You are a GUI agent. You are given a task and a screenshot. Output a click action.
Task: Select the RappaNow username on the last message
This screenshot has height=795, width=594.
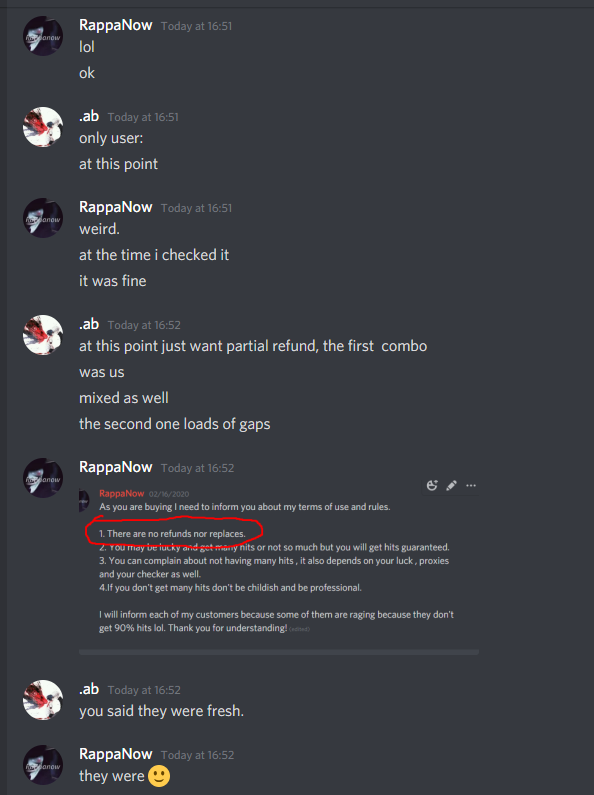point(116,754)
